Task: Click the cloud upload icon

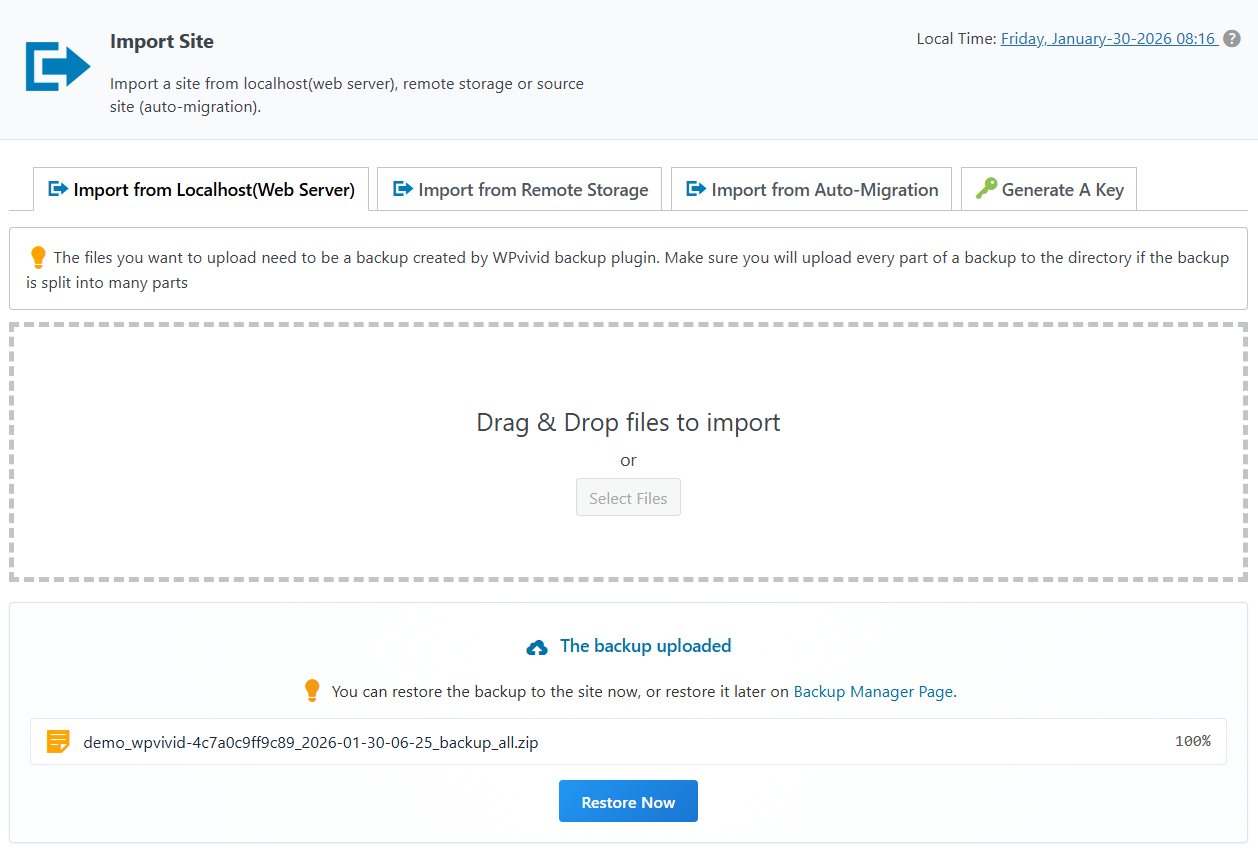Action: [x=537, y=648]
